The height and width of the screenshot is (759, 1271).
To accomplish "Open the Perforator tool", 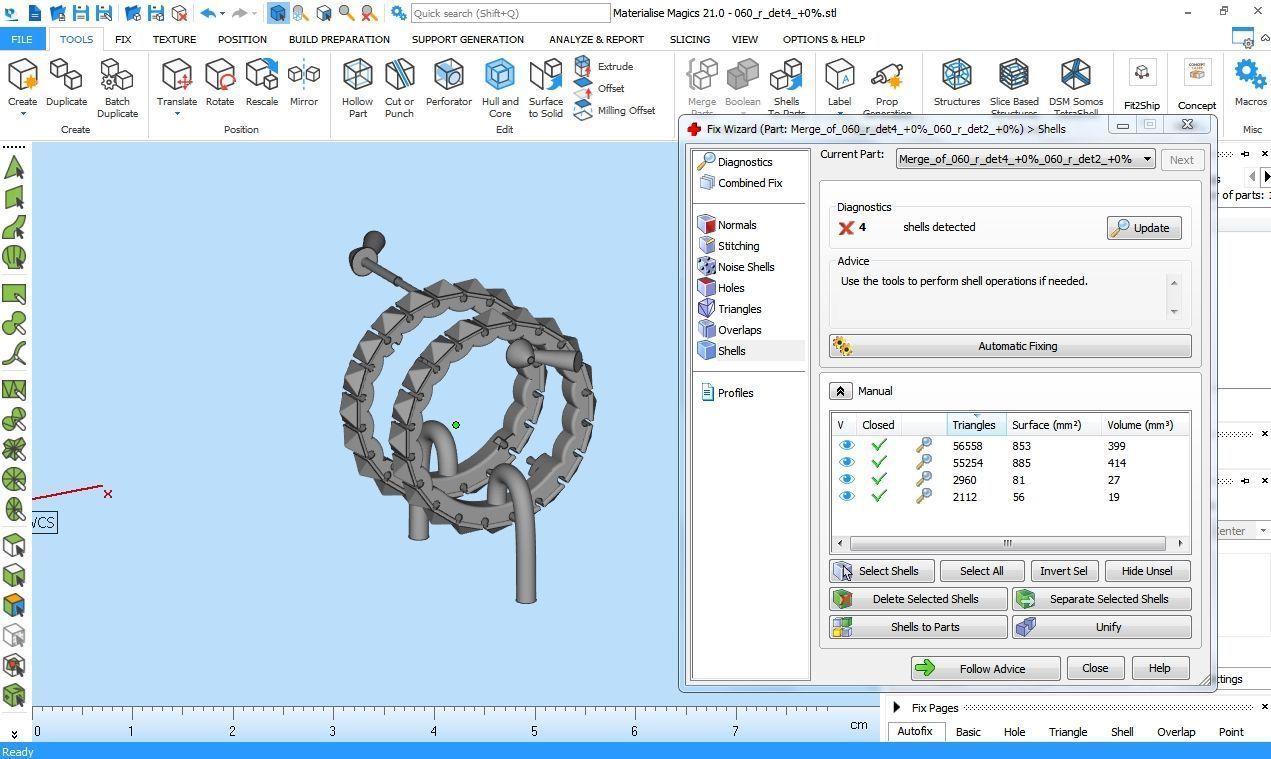I will pyautogui.click(x=449, y=83).
